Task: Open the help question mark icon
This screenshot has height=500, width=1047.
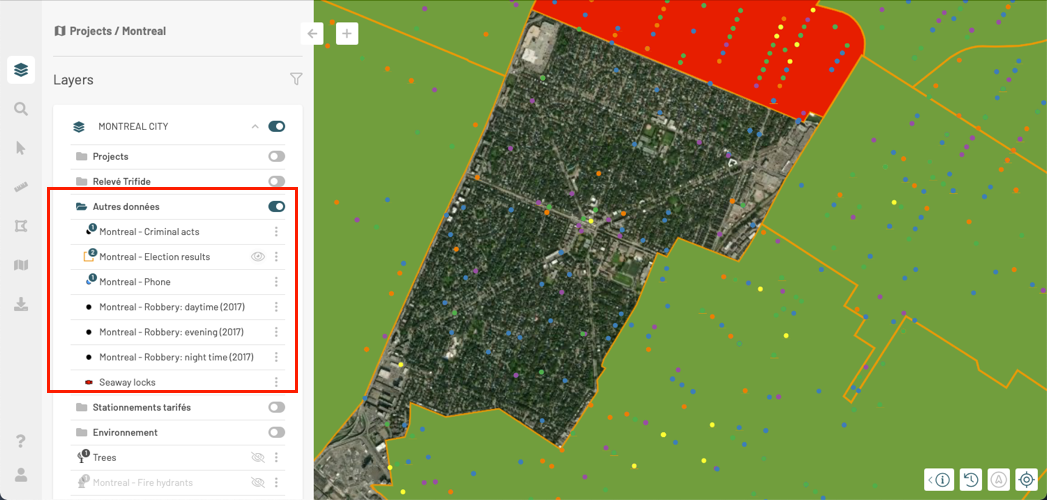Action: [20, 441]
